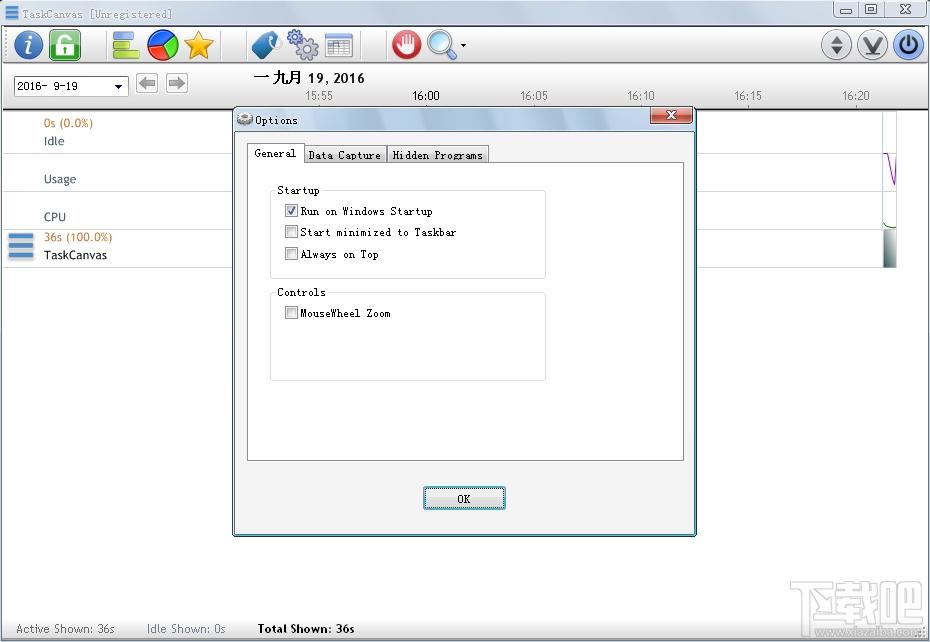This screenshot has height=642, width=930.
Task: Click the 15:55 timeline marker
Action: tap(319, 96)
